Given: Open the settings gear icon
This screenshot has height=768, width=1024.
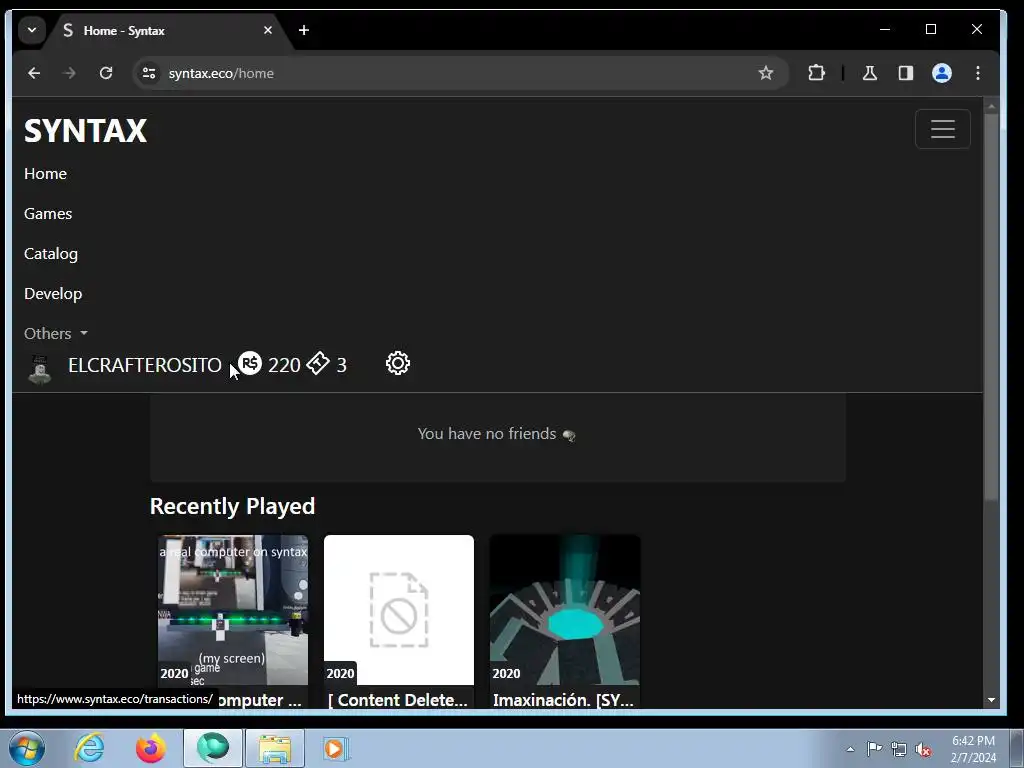Looking at the screenshot, I should coord(398,364).
